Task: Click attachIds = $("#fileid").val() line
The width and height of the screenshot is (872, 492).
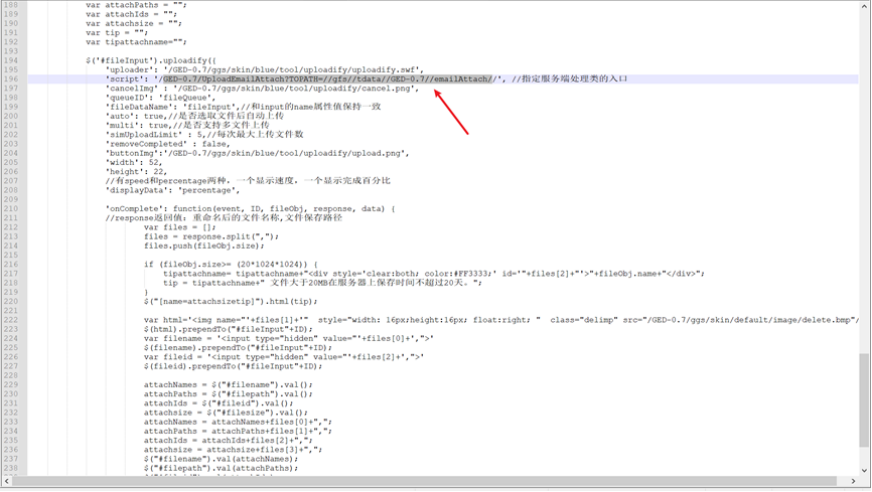Action: 219,403
